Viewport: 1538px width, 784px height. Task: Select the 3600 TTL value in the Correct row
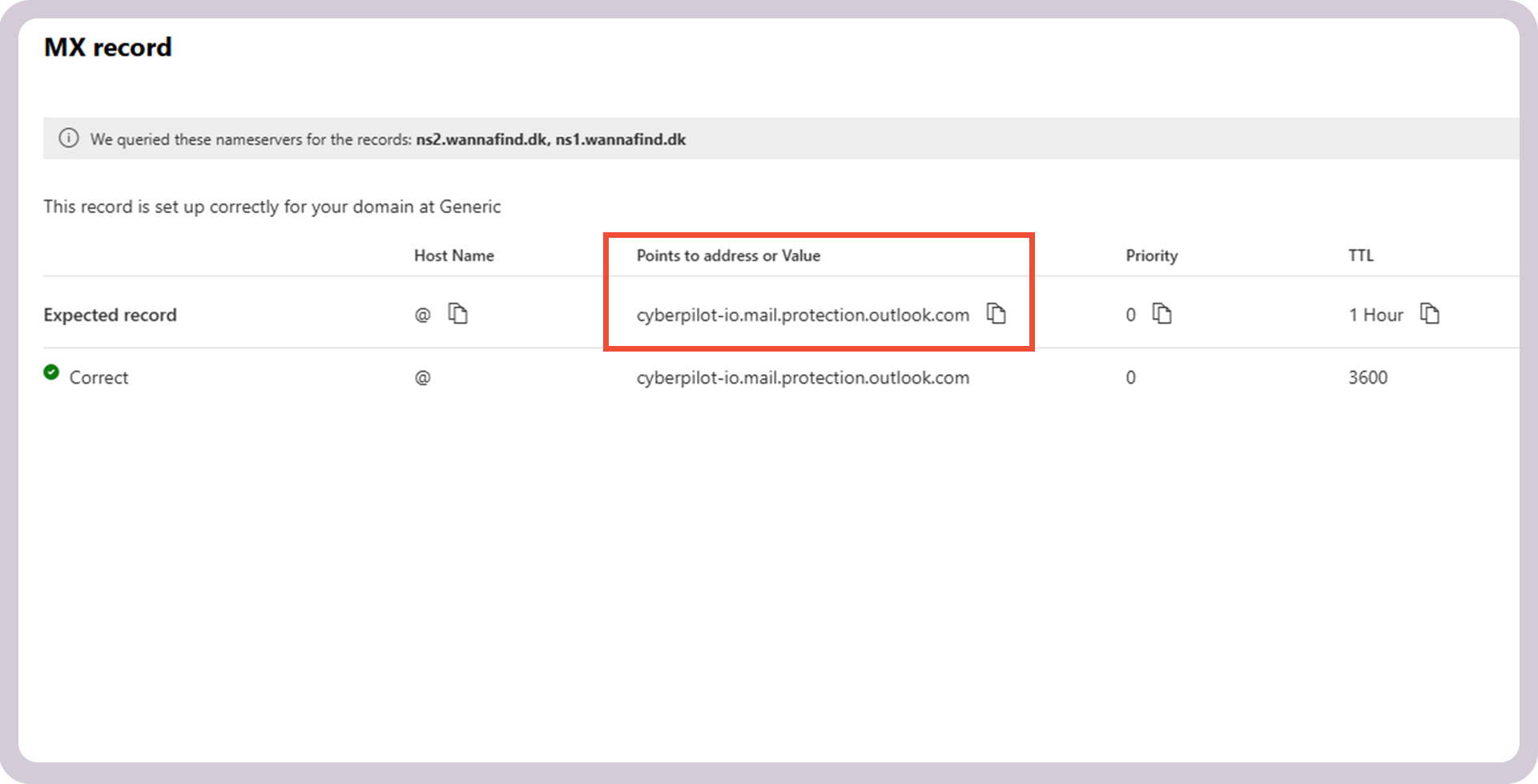[1367, 377]
